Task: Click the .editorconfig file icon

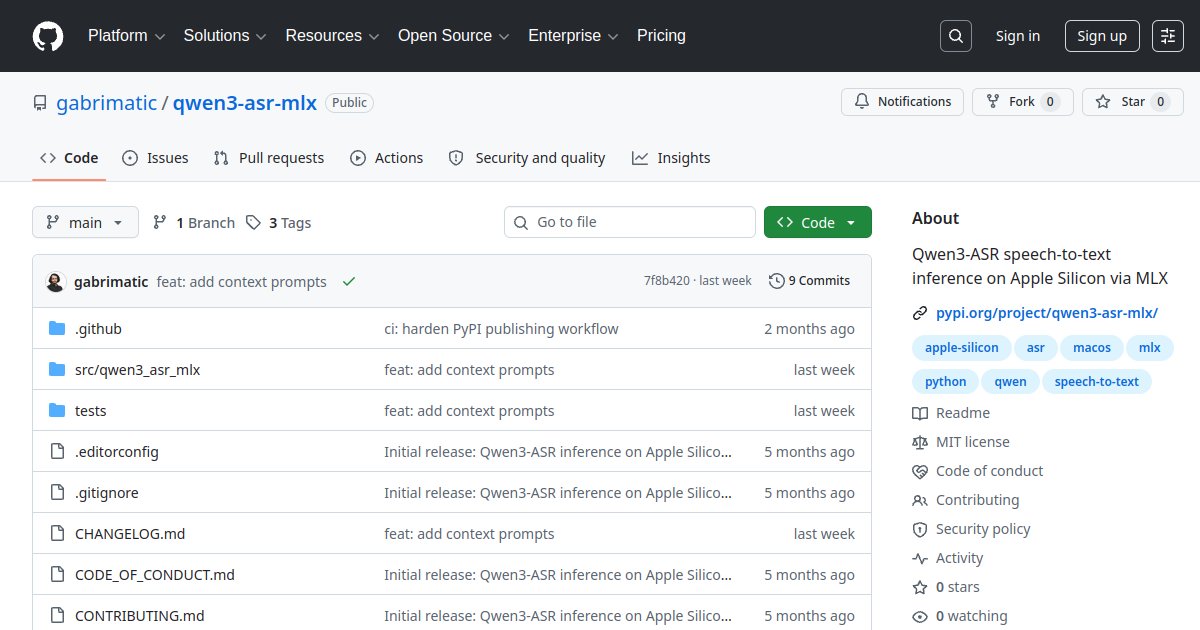Action: pos(57,452)
